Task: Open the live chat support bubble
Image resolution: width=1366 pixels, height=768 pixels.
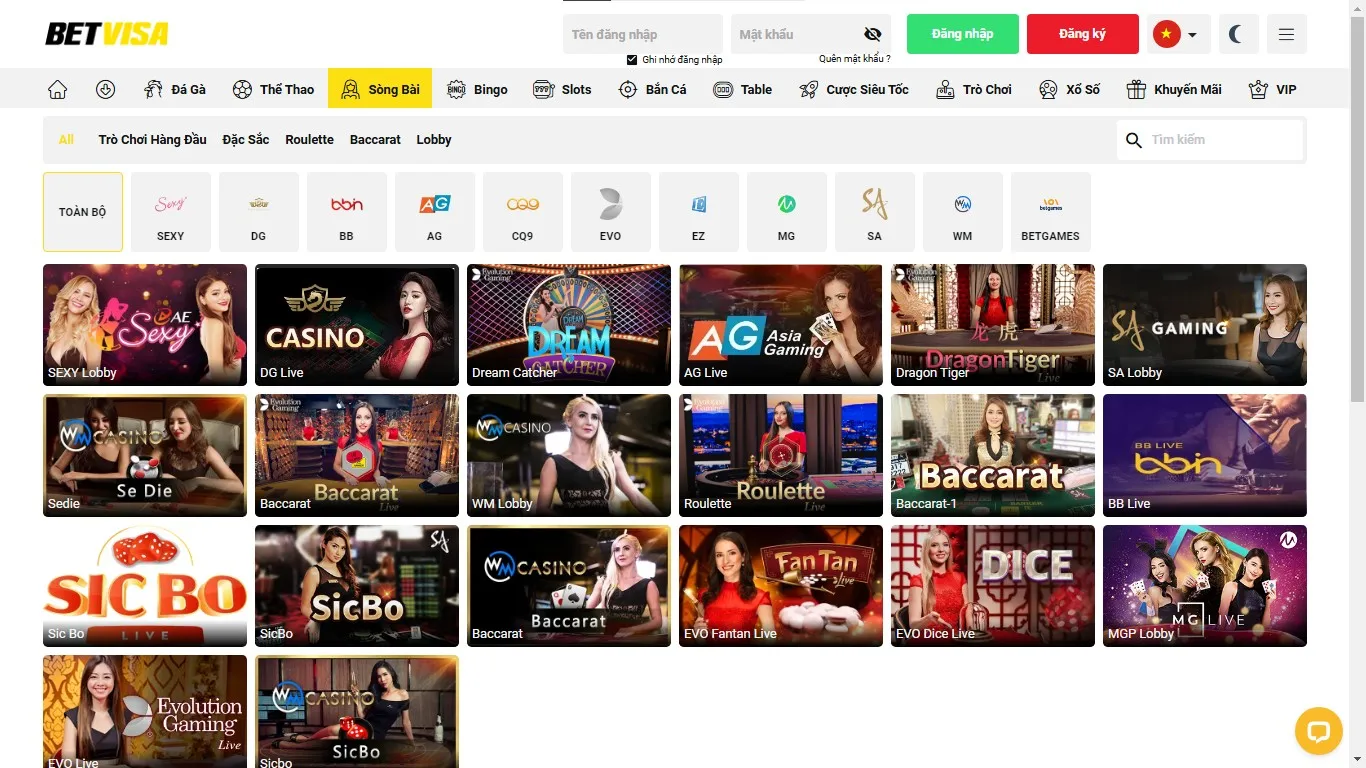Action: 1318,731
